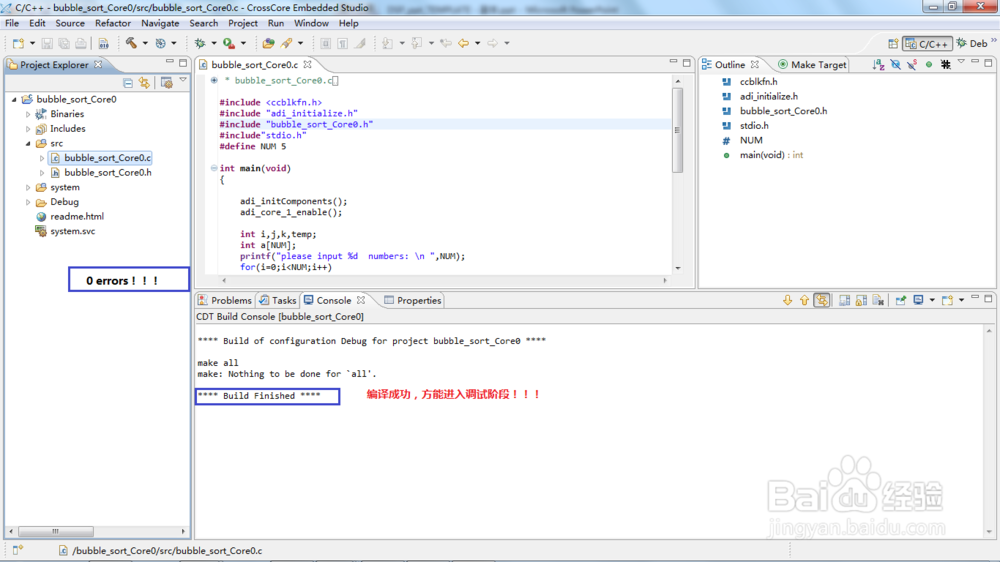Switch to the Problems tab

tap(224, 300)
